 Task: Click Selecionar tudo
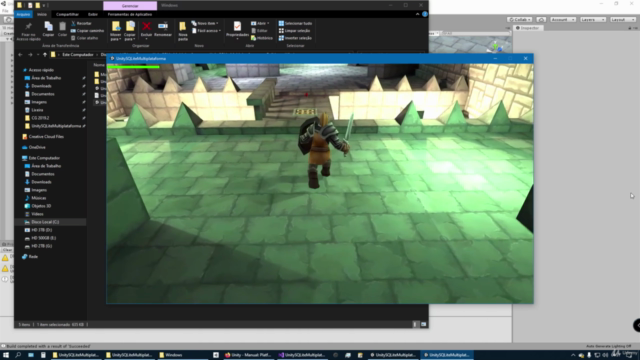coord(295,23)
